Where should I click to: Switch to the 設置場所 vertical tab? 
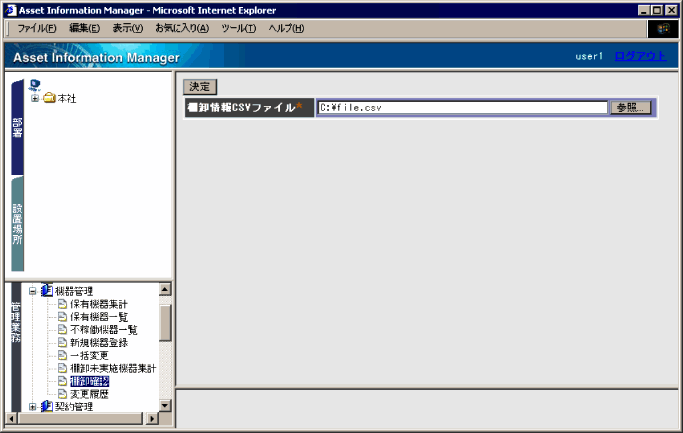17,223
